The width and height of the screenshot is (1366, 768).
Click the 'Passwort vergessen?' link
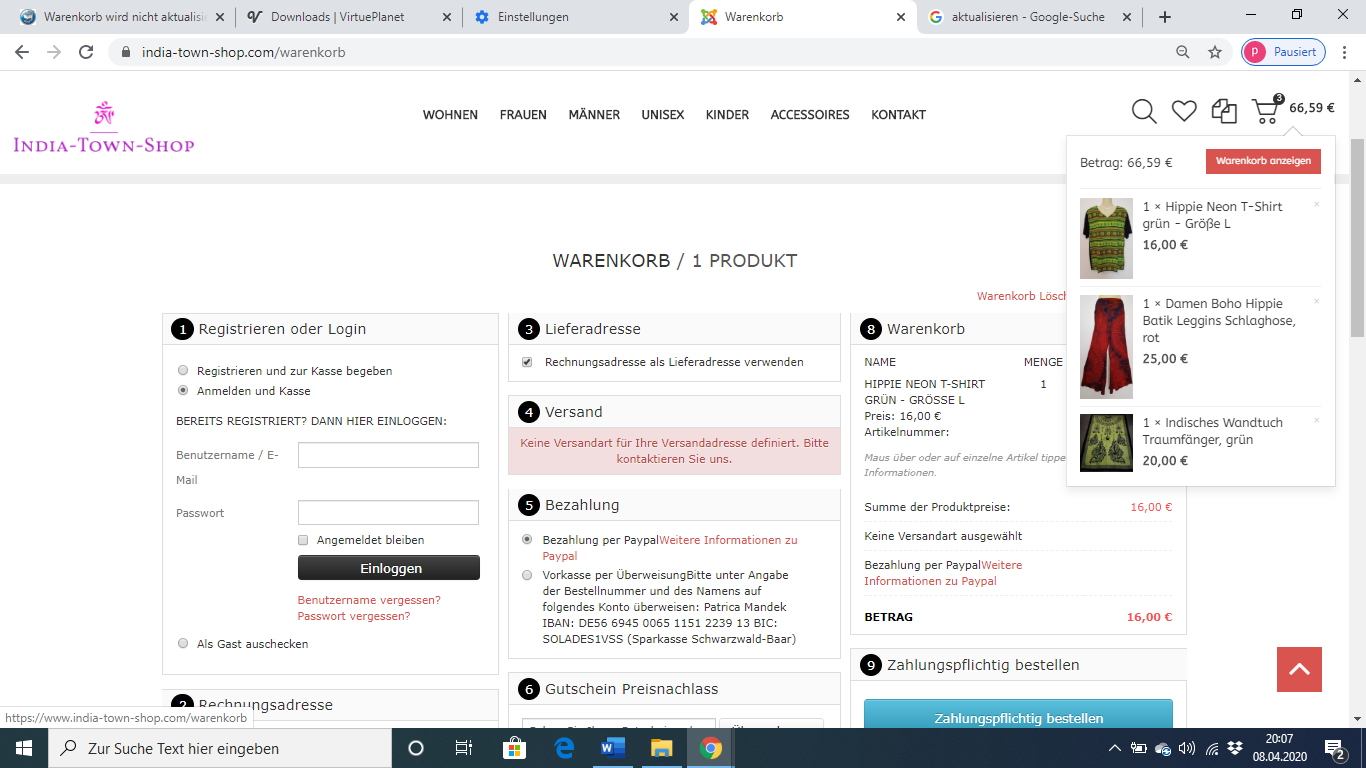click(353, 616)
